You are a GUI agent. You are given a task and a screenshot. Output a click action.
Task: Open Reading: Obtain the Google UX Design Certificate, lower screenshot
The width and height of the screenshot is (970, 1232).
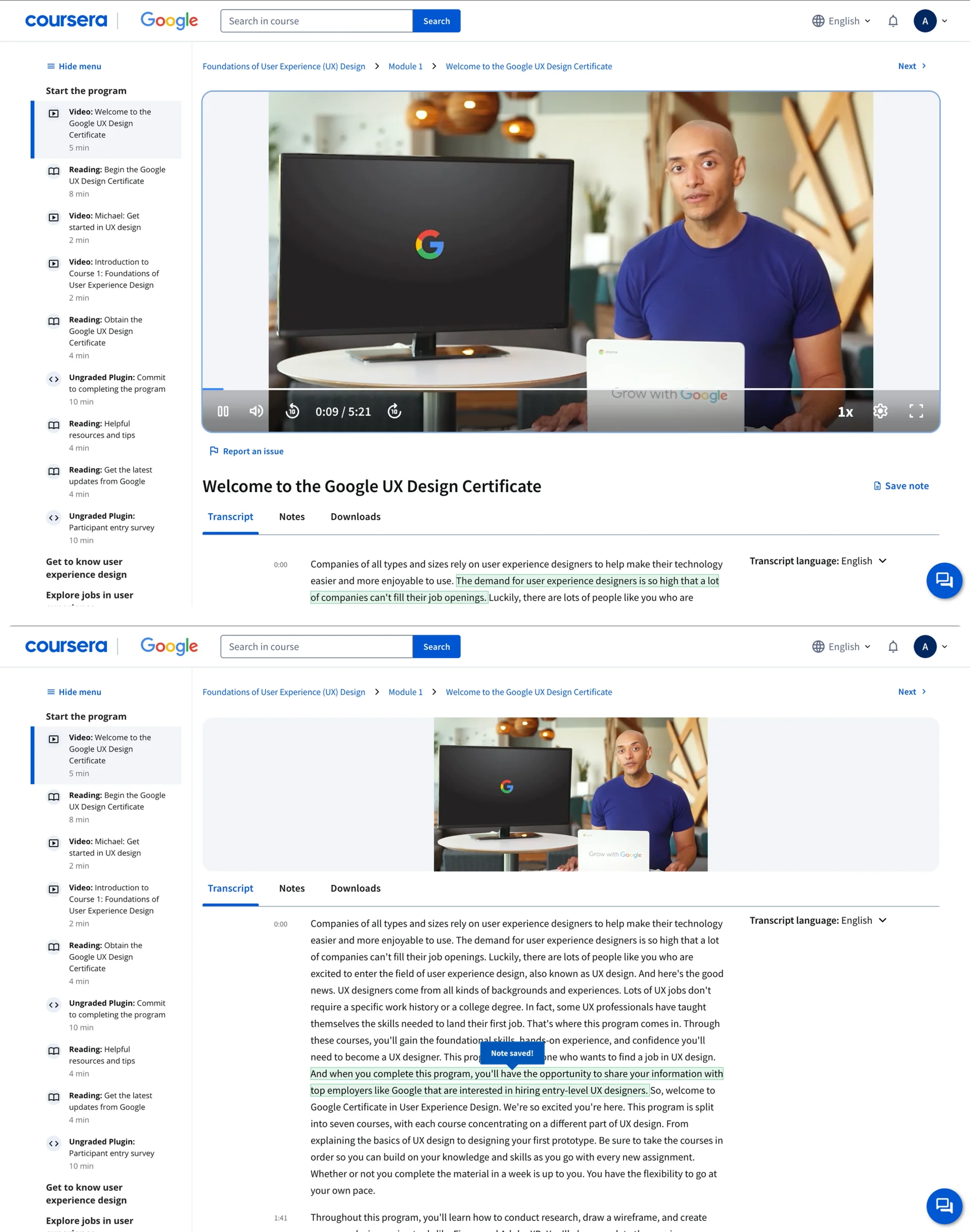107,963
